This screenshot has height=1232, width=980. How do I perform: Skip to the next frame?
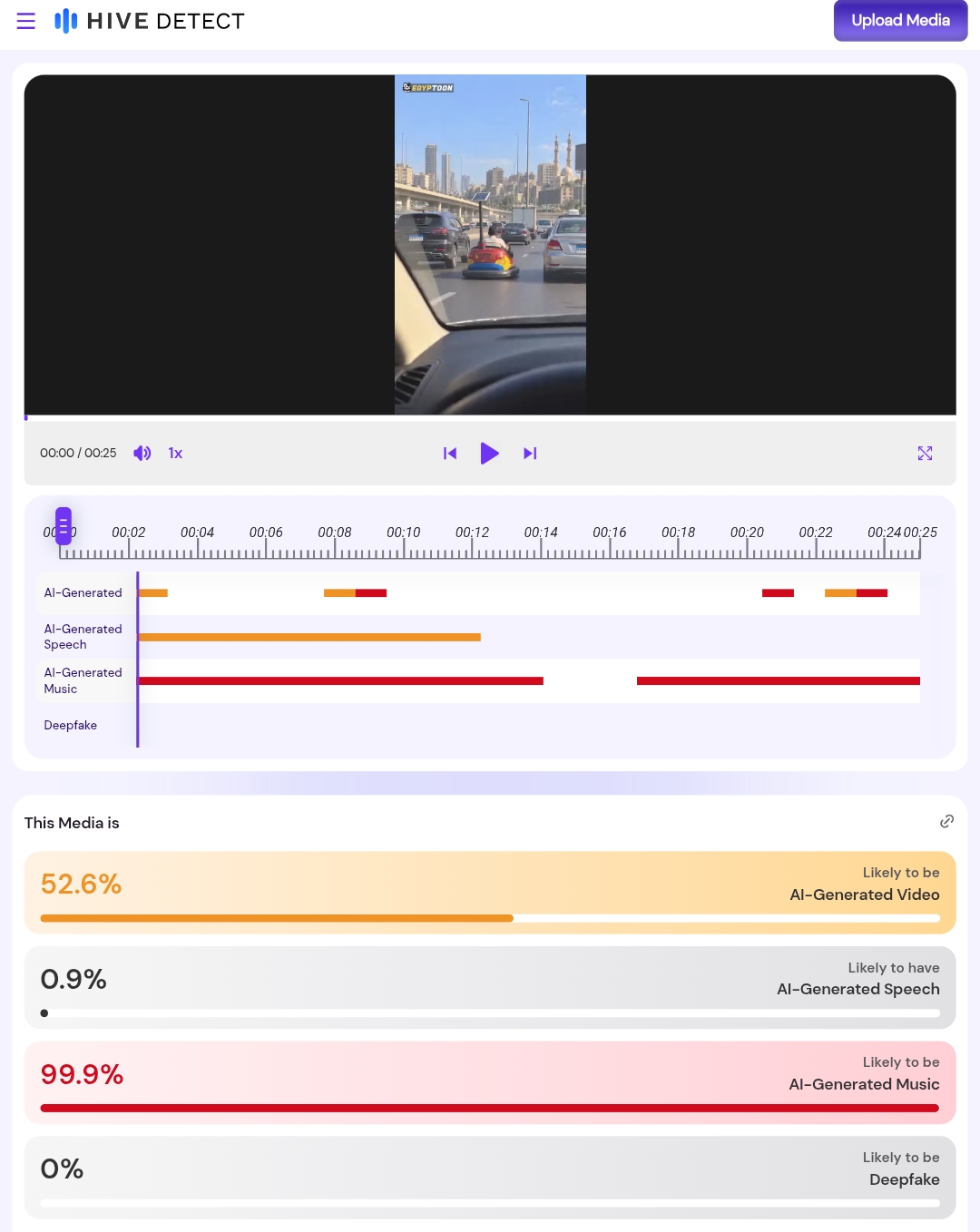(530, 453)
